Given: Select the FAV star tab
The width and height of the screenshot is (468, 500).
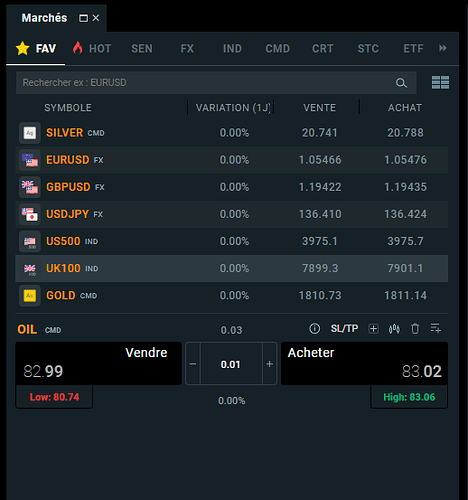Looking at the screenshot, I should point(36,49).
